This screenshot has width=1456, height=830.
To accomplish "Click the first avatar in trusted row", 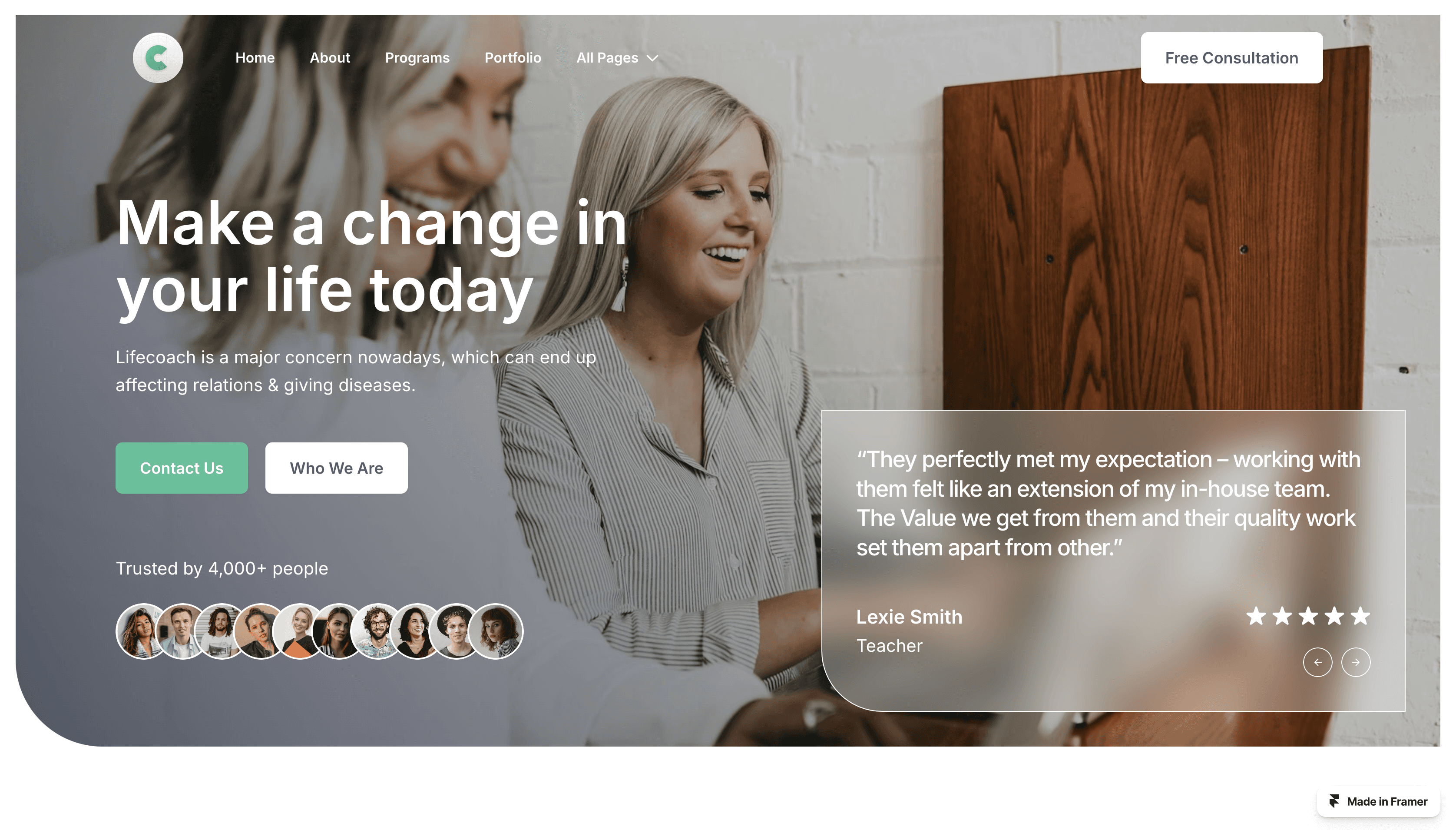I will click(142, 631).
